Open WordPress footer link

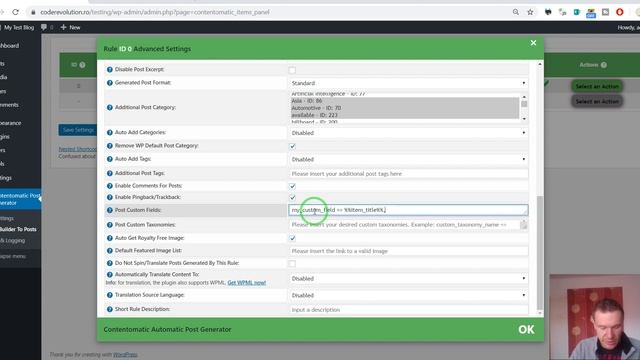tap(125, 354)
